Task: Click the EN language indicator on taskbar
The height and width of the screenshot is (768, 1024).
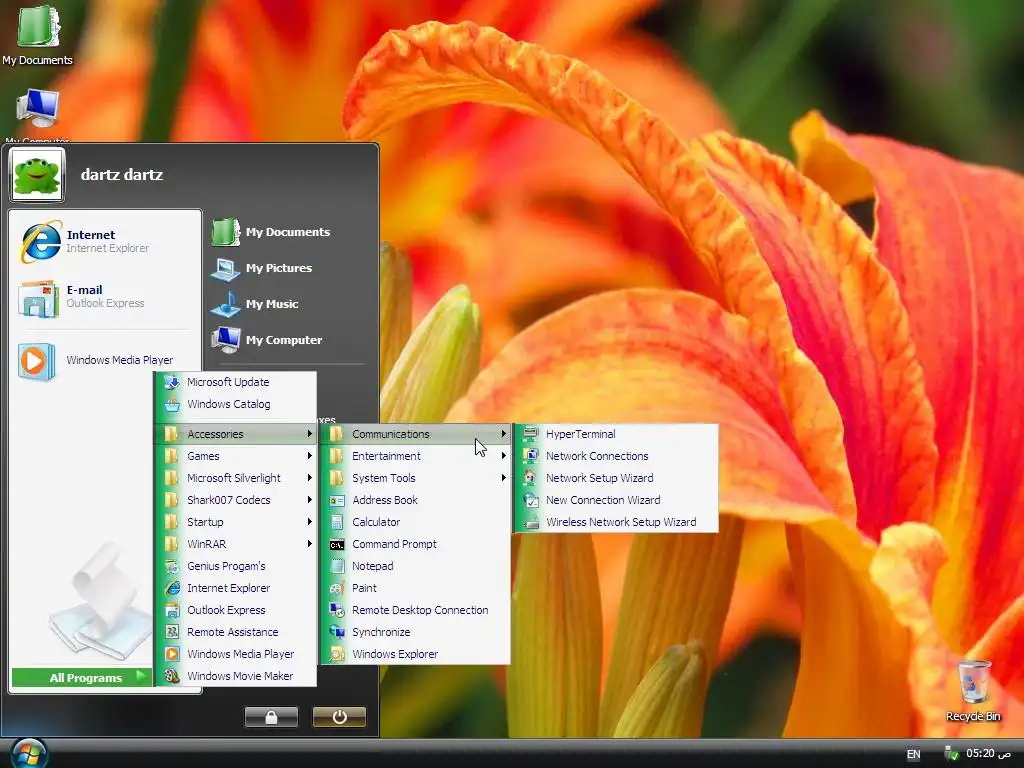Action: pos(914,754)
